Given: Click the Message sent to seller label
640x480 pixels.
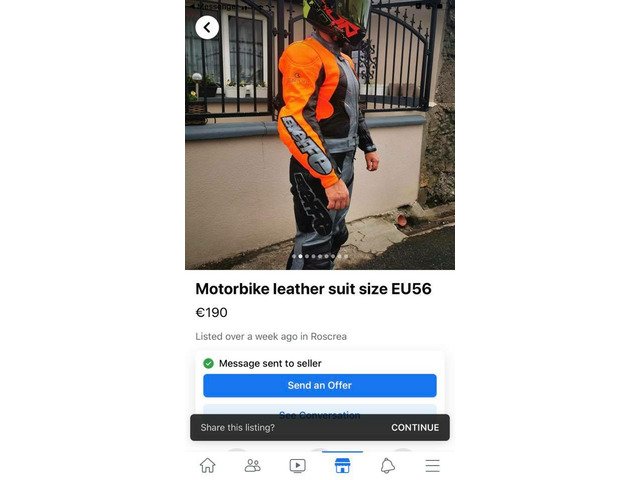Looking at the screenshot, I should click(x=270, y=363).
